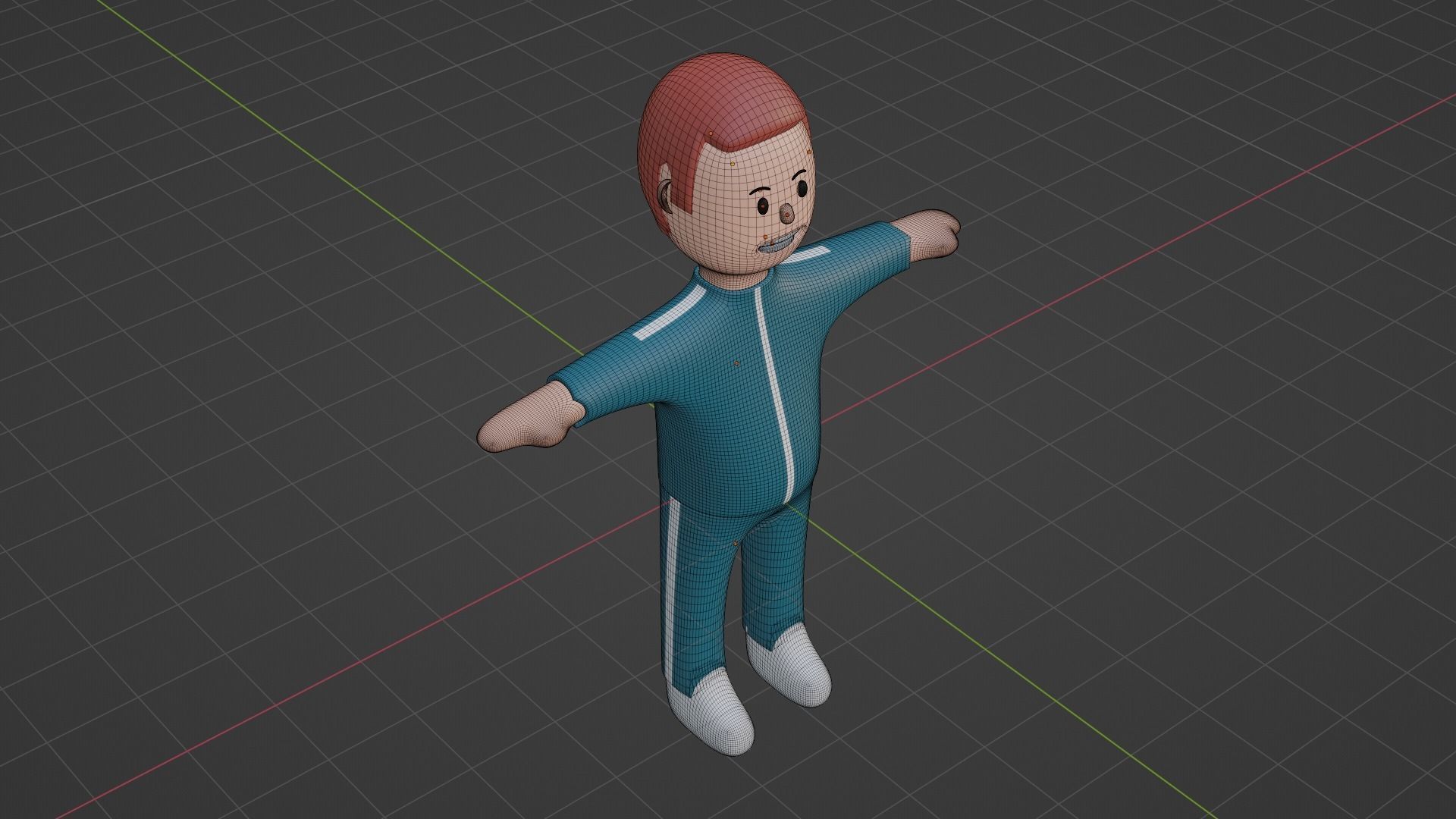Click the eye nearer the face's far edge
This screenshot has width=1456, height=819.
click(802, 188)
